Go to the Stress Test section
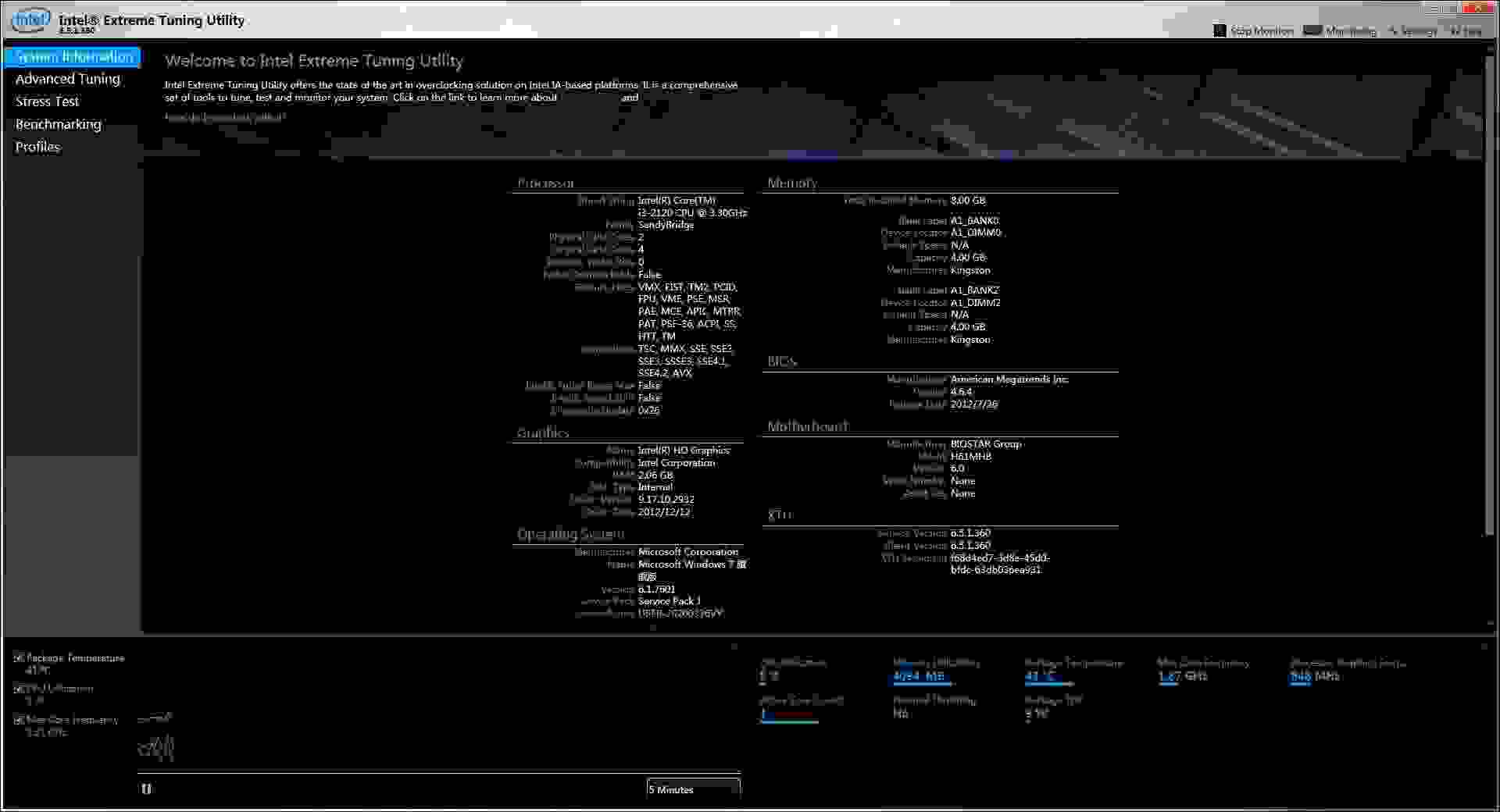1500x812 pixels. 47,101
